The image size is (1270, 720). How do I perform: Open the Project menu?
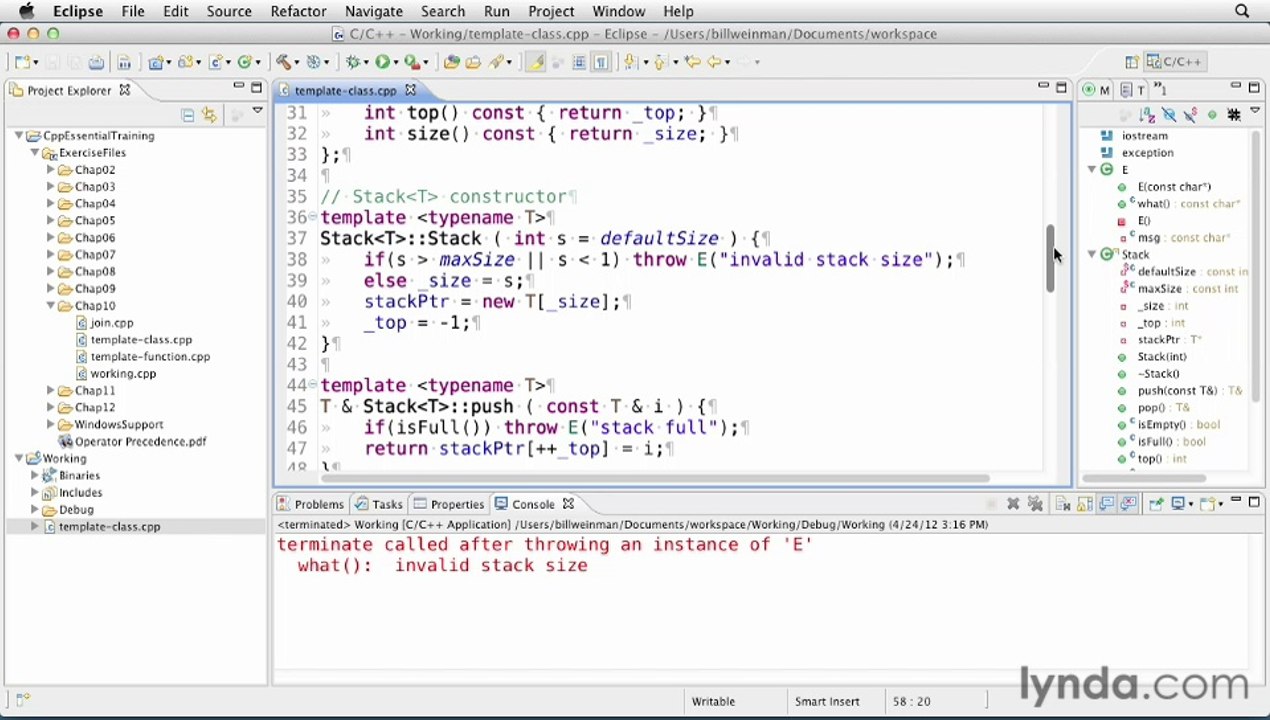coord(551,11)
